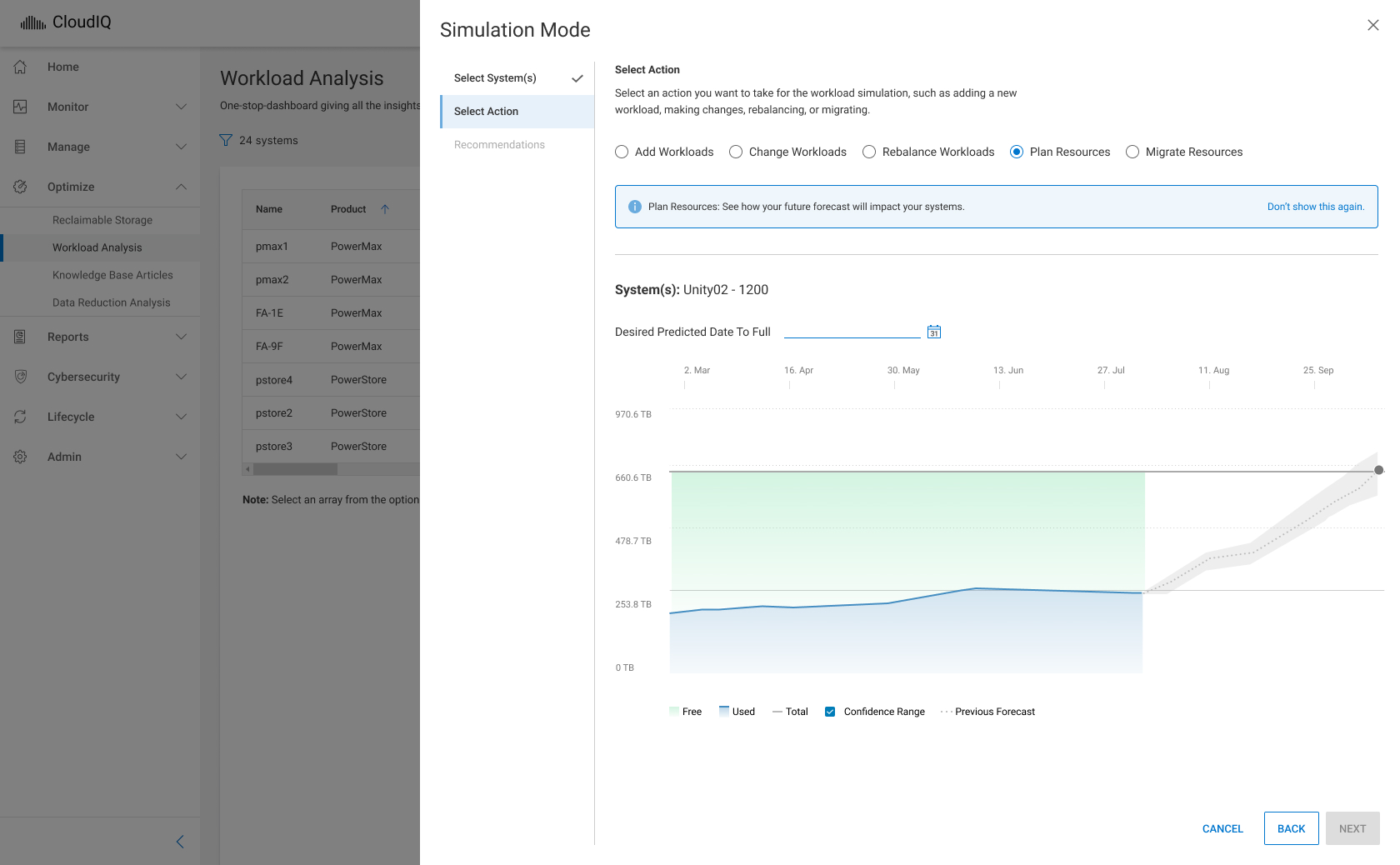Toggle the Confidence Range checkbox
Image resolution: width=1400 pixels, height=865 pixels.
tap(830, 712)
